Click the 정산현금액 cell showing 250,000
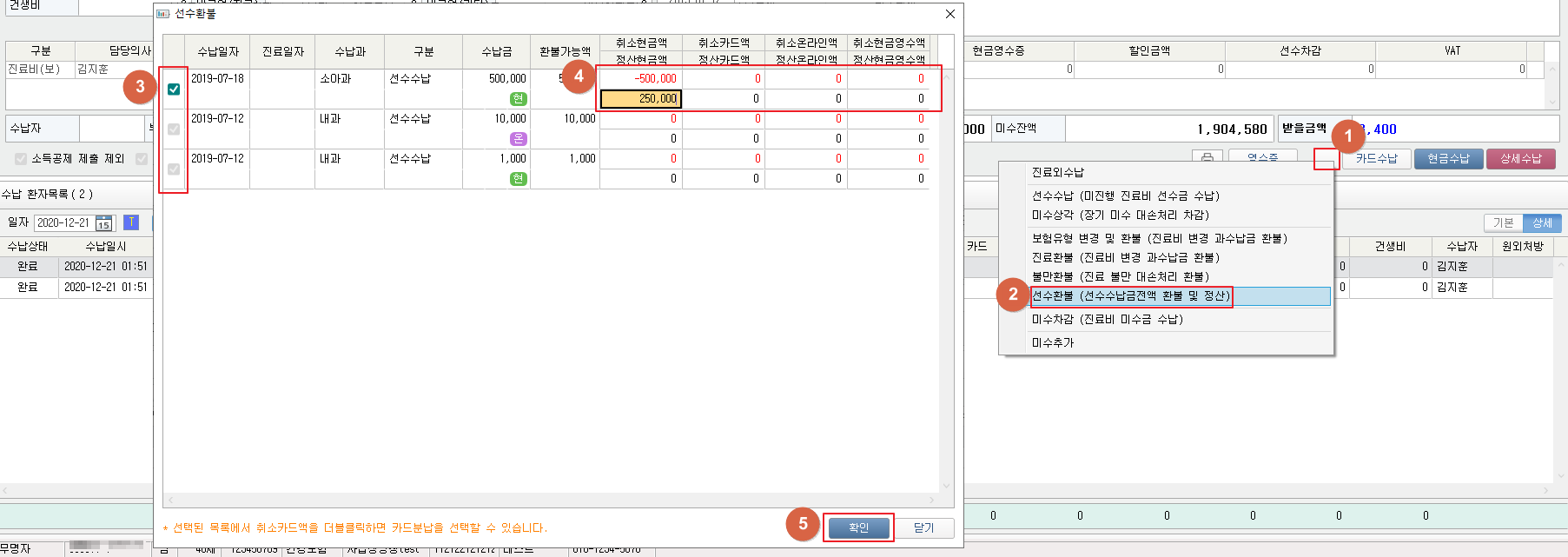 pyautogui.click(x=640, y=99)
